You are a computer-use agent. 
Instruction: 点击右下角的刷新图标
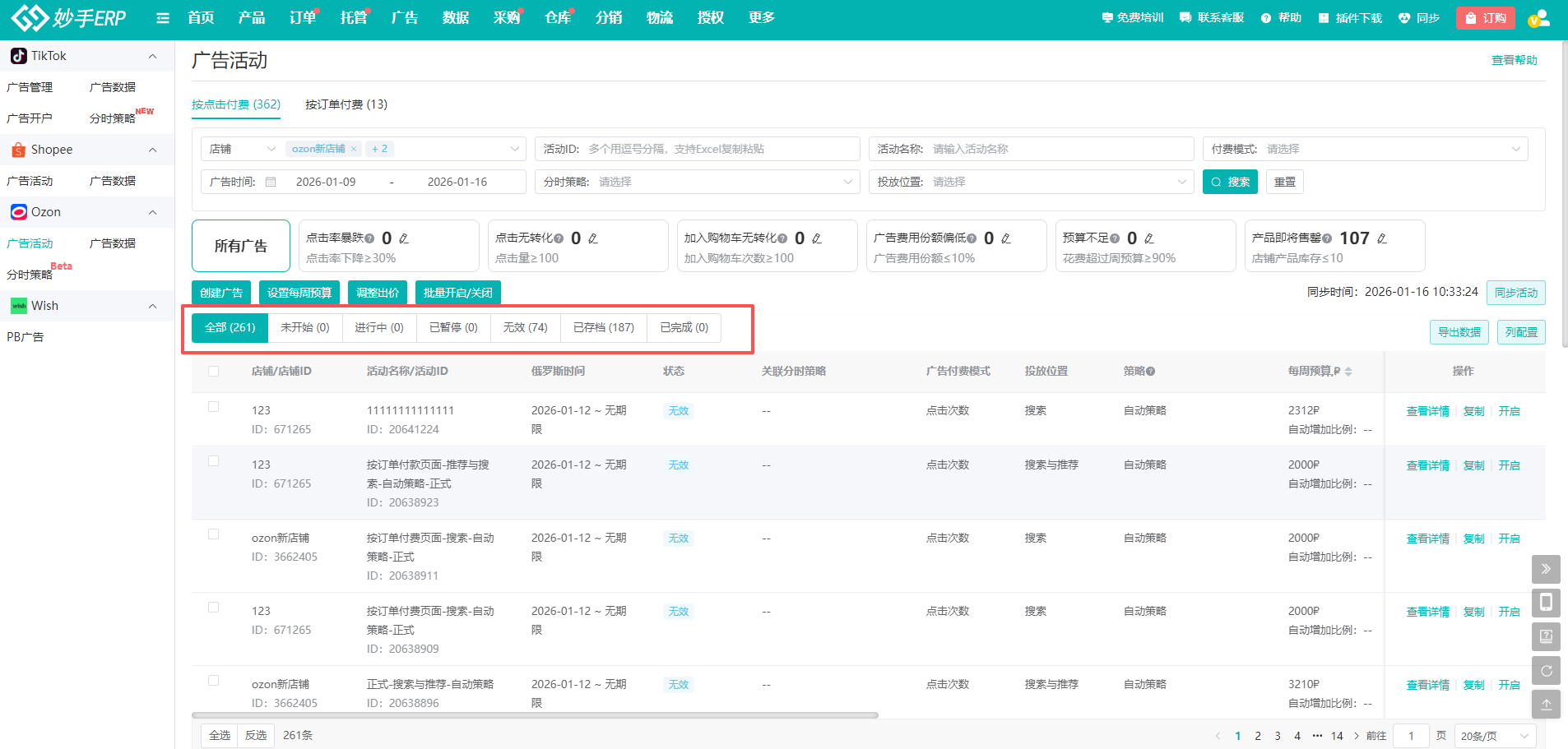(x=1547, y=670)
